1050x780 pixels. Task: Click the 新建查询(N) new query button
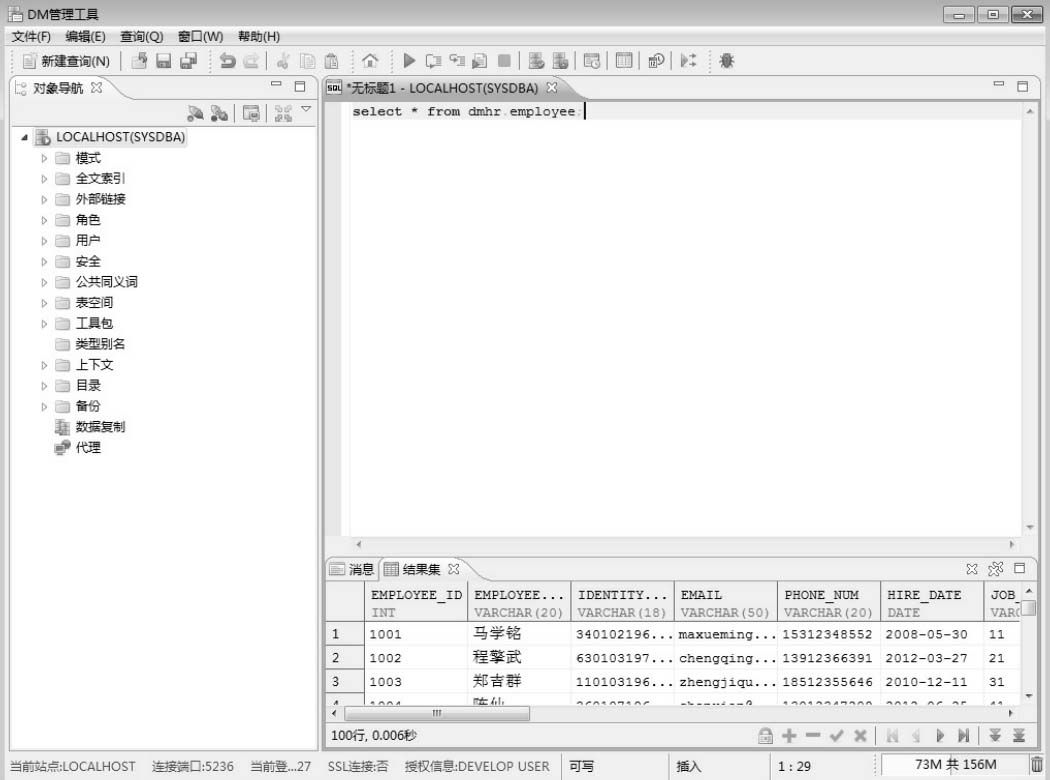[66, 61]
